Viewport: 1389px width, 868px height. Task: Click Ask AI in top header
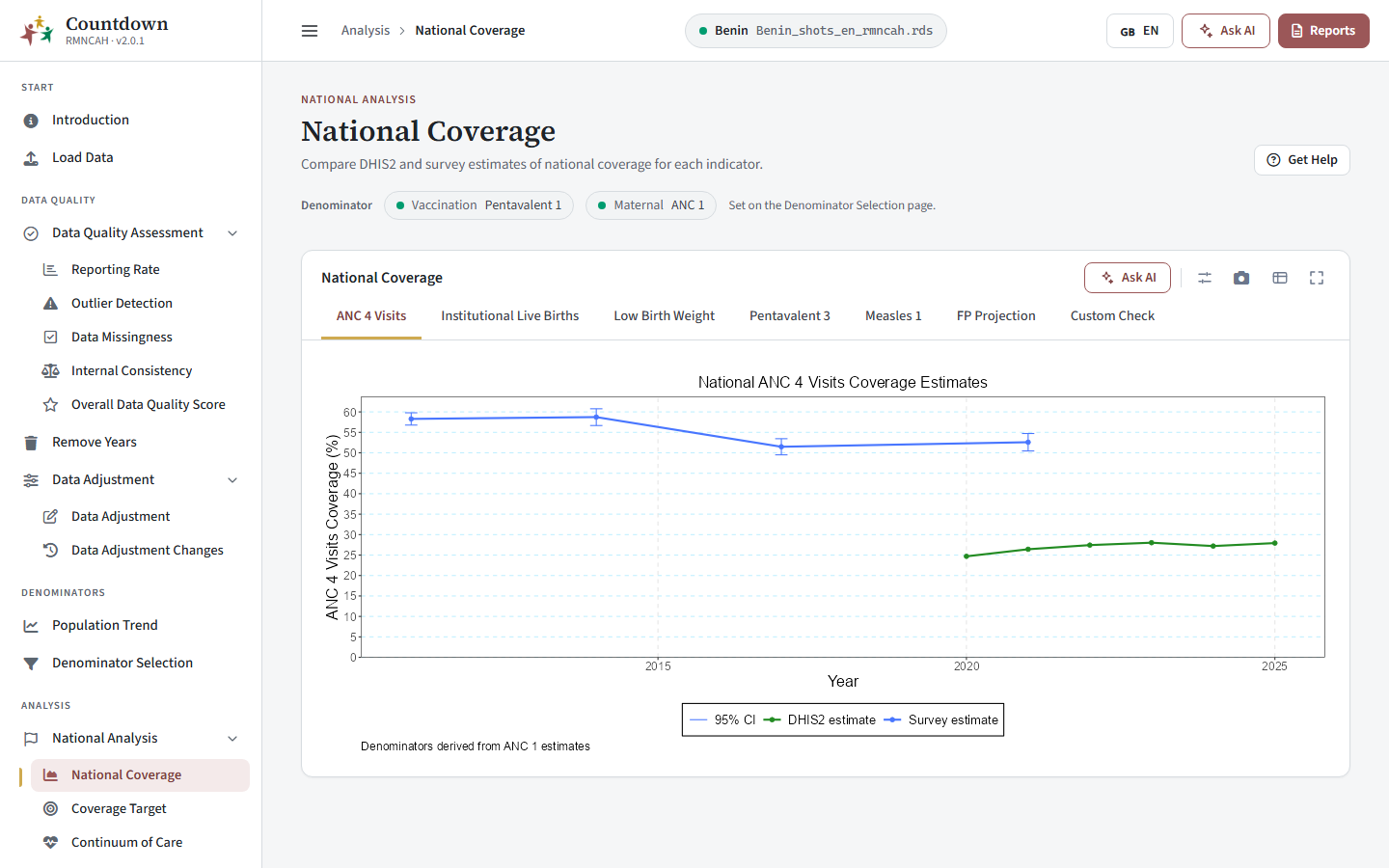point(1226,31)
